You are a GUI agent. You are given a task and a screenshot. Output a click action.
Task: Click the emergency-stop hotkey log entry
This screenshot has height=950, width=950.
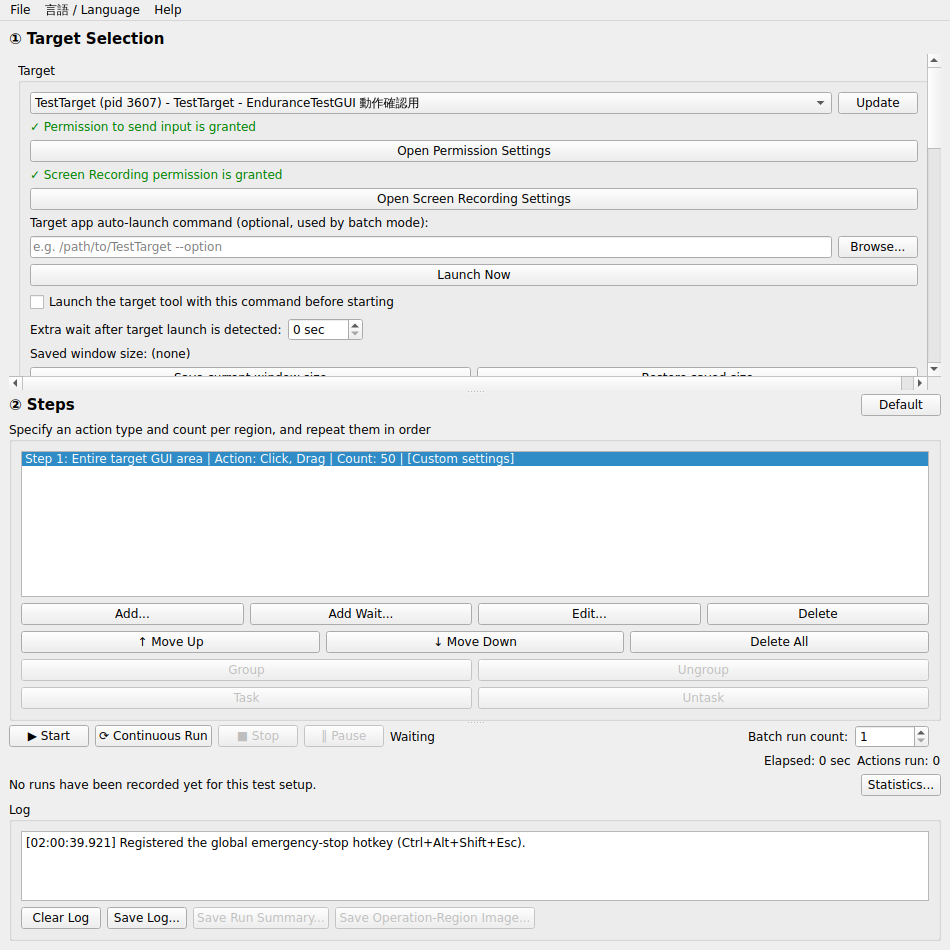(276, 843)
